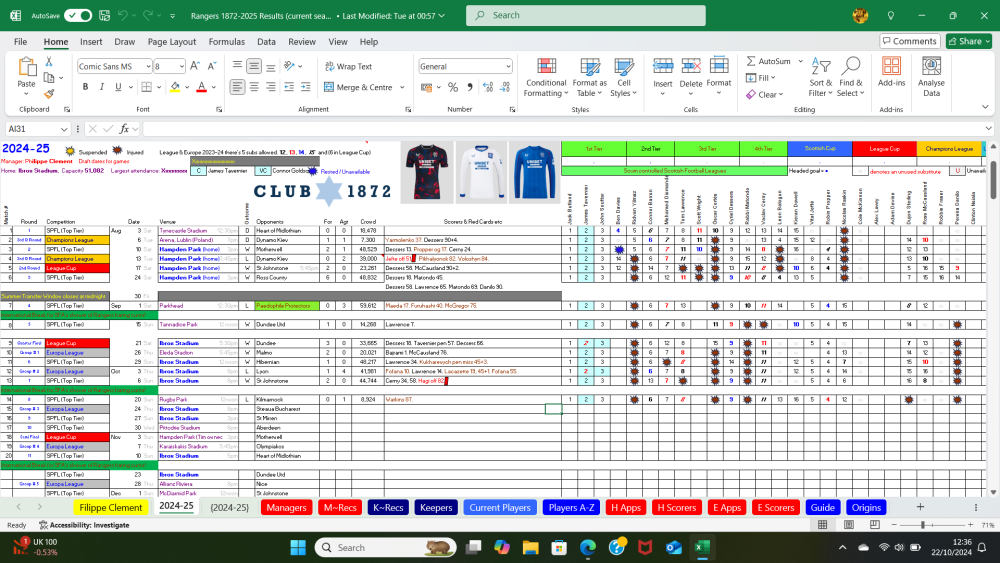
Task: Click the Paste clipboard icon
Action: [x=26, y=66]
